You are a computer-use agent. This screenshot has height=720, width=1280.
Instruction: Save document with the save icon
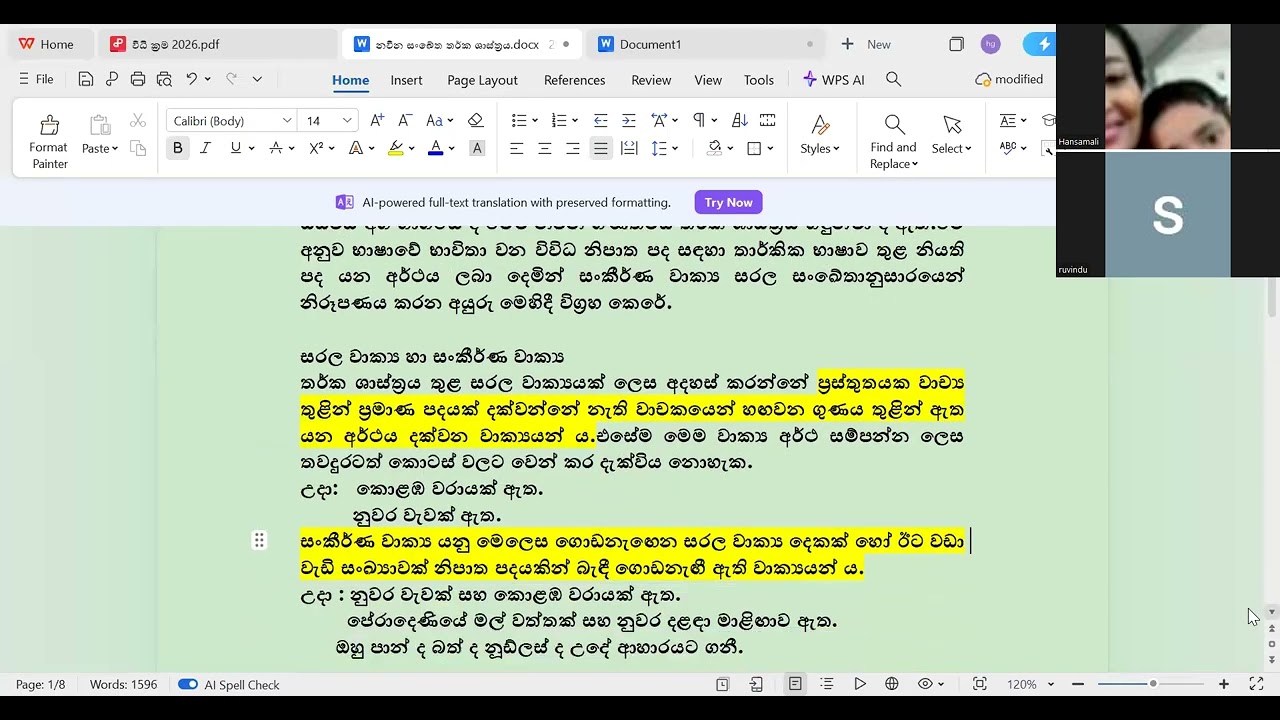pos(85,79)
